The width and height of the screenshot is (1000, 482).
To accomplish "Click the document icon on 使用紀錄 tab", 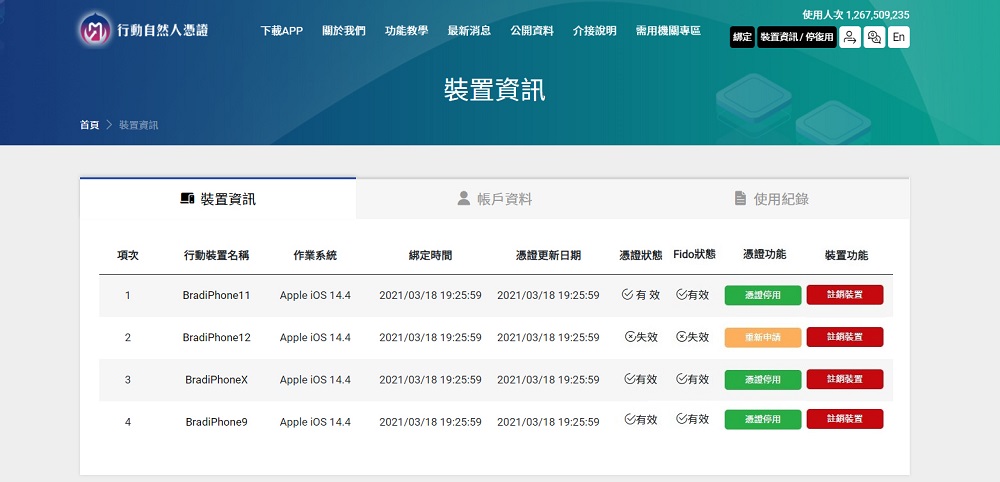I will (x=740, y=199).
